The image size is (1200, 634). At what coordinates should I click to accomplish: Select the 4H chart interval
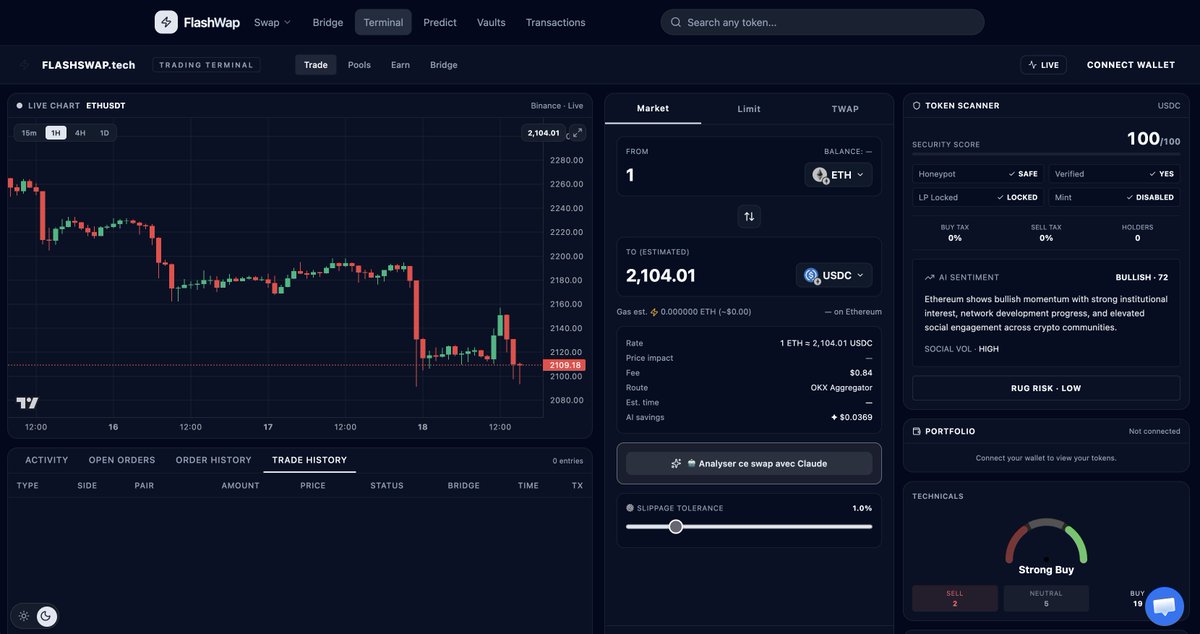click(80, 133)
